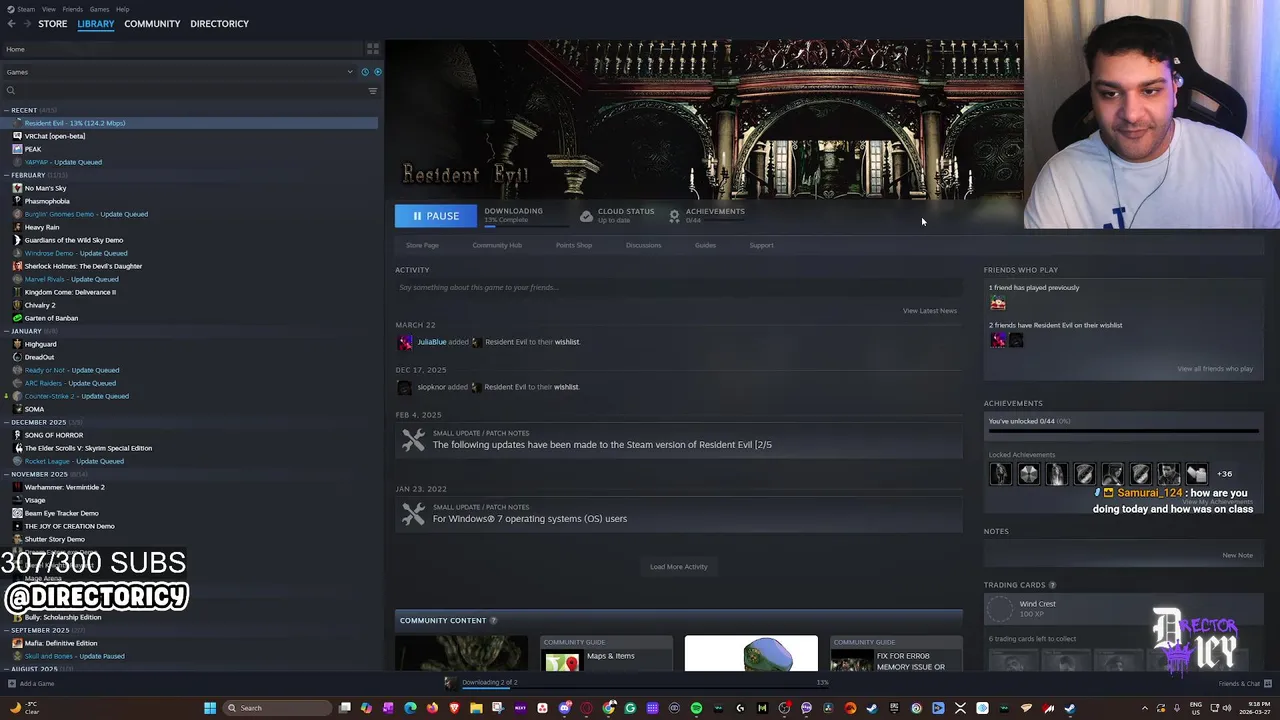Open the Friends menu
The image size is (1280, 720).
point(72,9)
